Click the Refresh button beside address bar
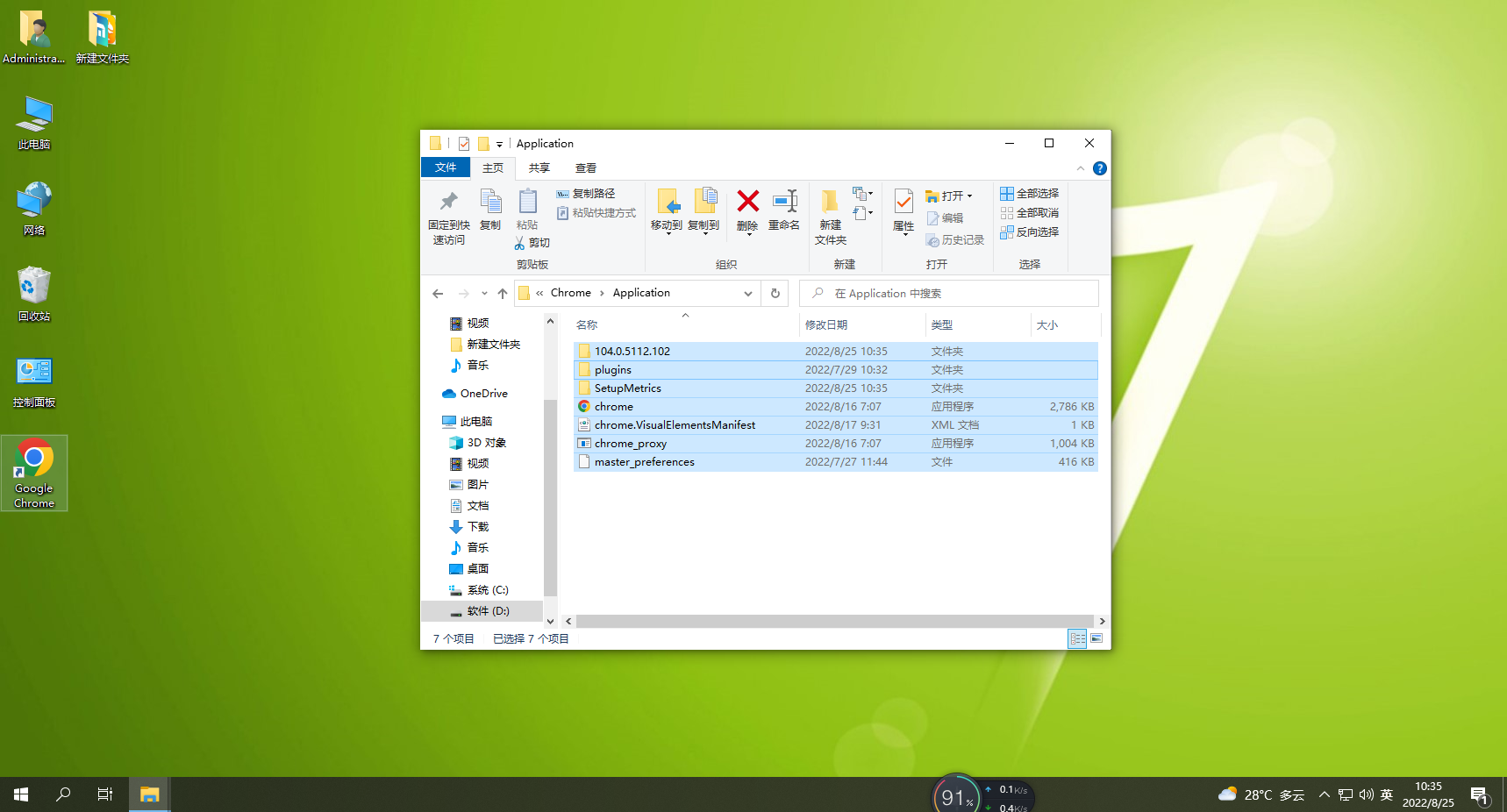The width and height of the screenshot is (1507, 812). [775, 294]
